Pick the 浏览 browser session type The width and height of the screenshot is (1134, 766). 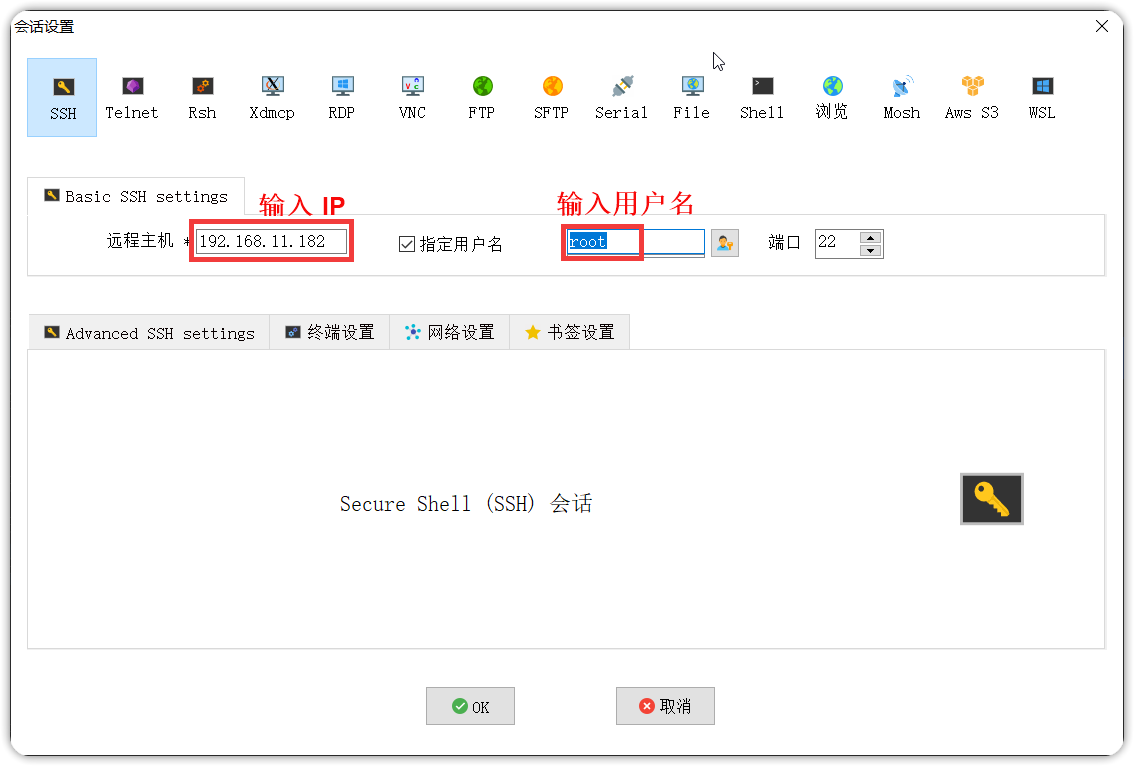click(832, 98)
